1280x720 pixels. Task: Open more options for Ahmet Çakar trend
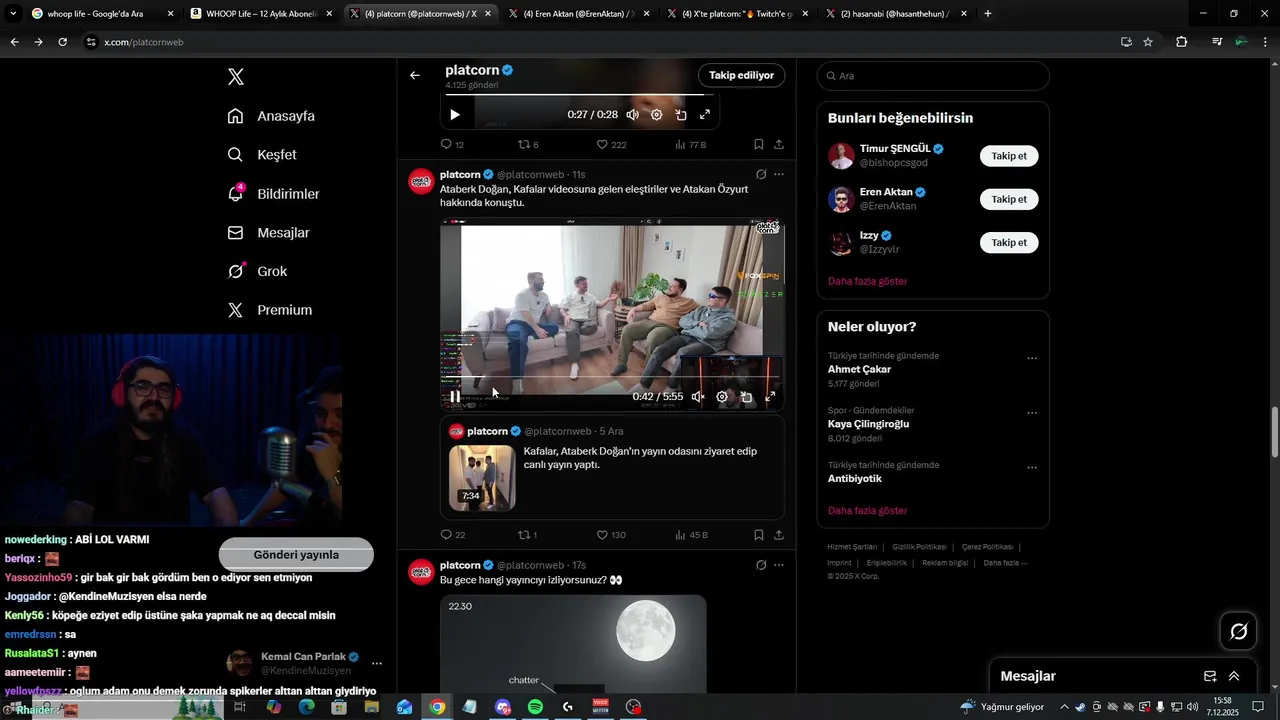click(x=1032, y=358)
